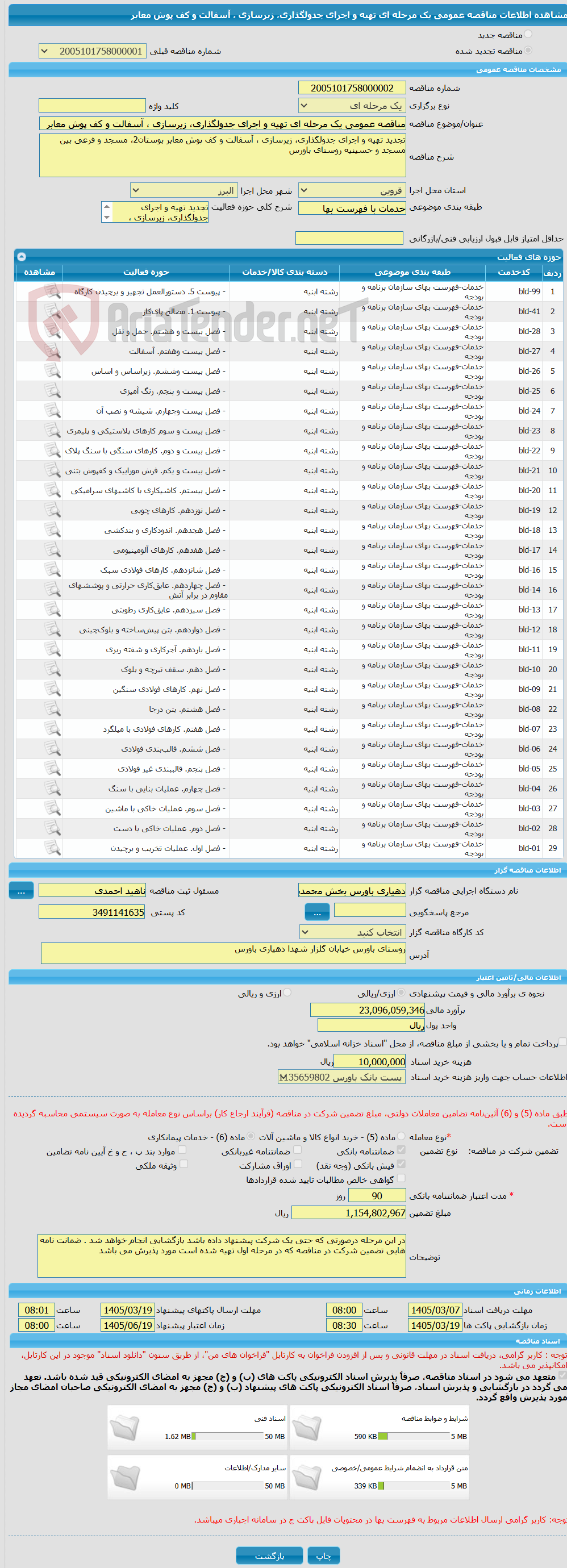This screenshot has height=1568, width=567.
Task: Click the متن قرارداد size progress bar
Action: (x=414, y=1485)
